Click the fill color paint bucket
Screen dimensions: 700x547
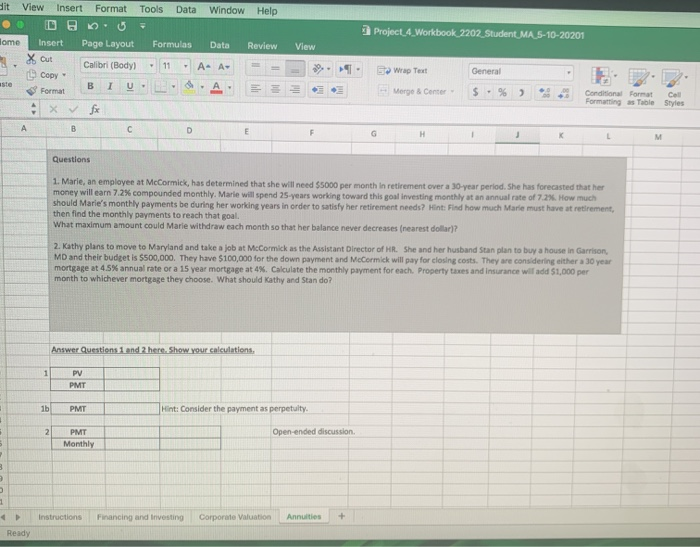(189, 86)
